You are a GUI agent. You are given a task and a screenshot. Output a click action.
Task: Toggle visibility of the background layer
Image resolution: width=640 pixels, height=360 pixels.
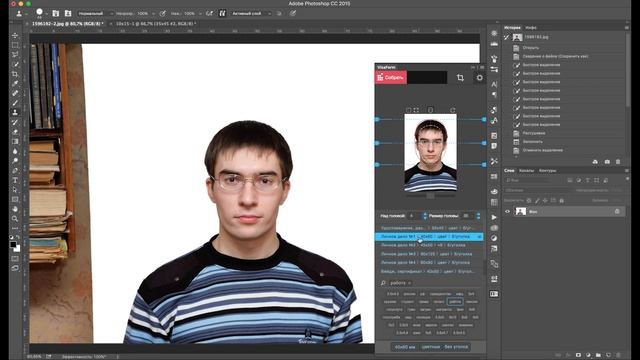[507, 211]
